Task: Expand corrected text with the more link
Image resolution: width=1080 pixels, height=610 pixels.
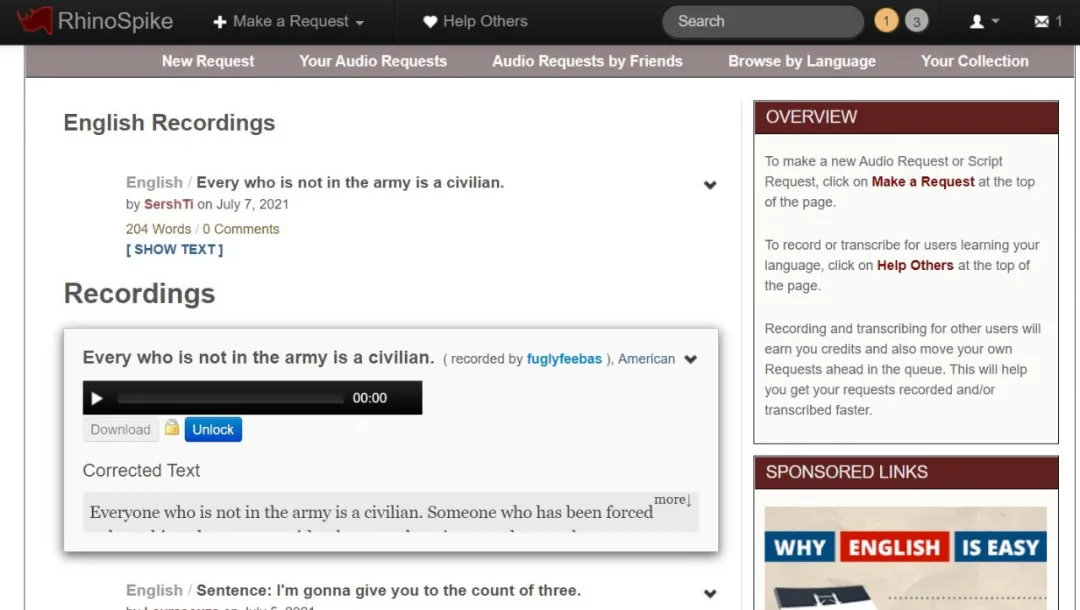Action: tap(672, 500)
